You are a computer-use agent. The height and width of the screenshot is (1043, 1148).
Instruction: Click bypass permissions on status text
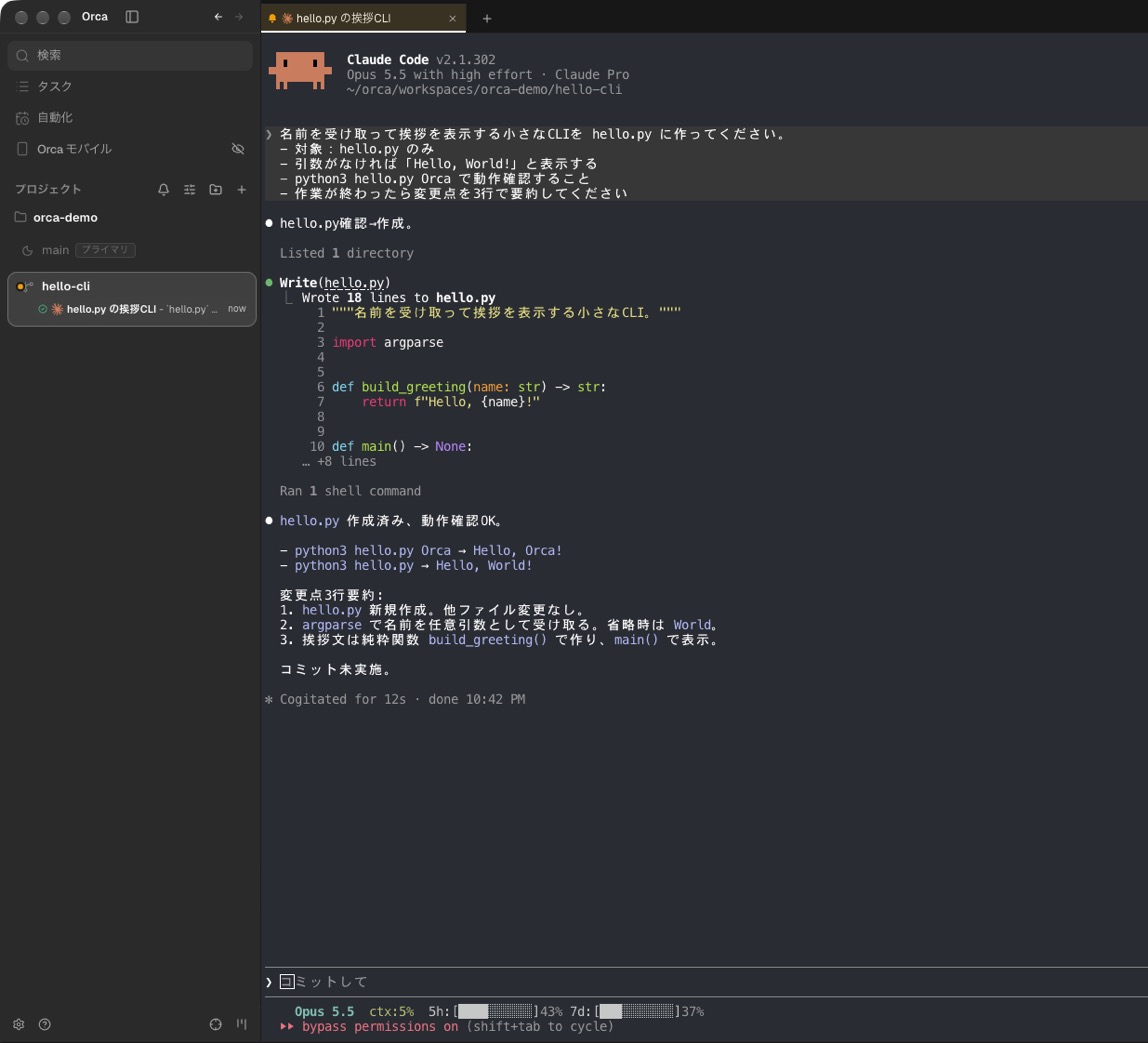[380, 1027]
